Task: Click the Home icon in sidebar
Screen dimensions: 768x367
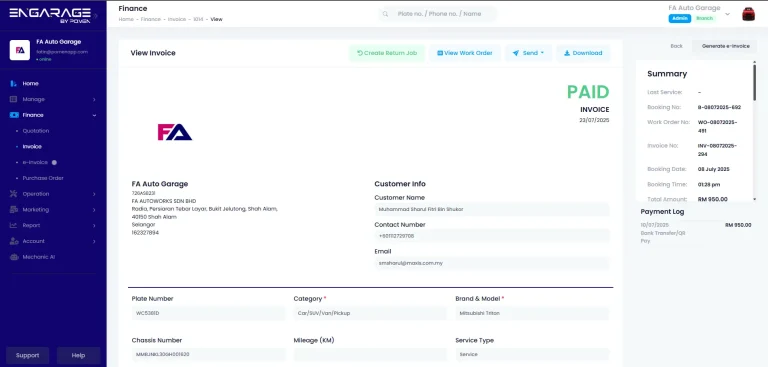Action: pyautogui.click(x=14, y=84)
